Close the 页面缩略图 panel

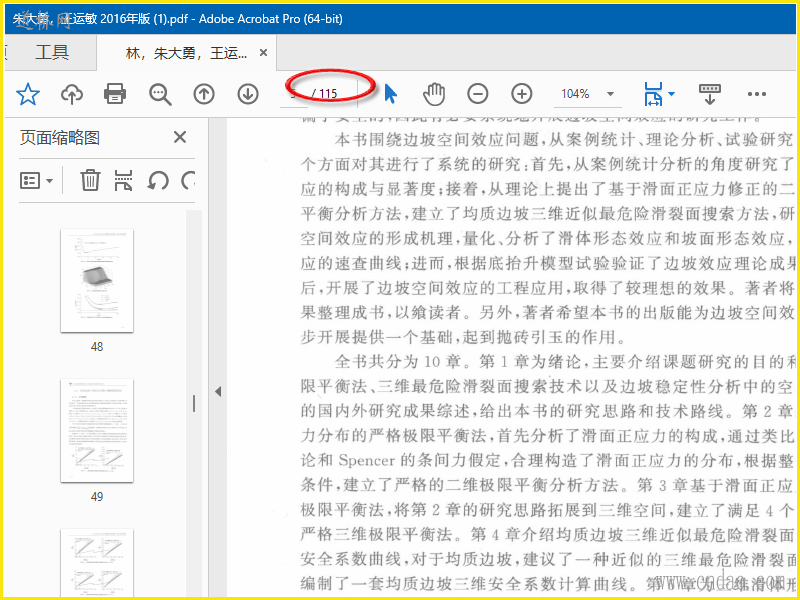coord(180,137)
